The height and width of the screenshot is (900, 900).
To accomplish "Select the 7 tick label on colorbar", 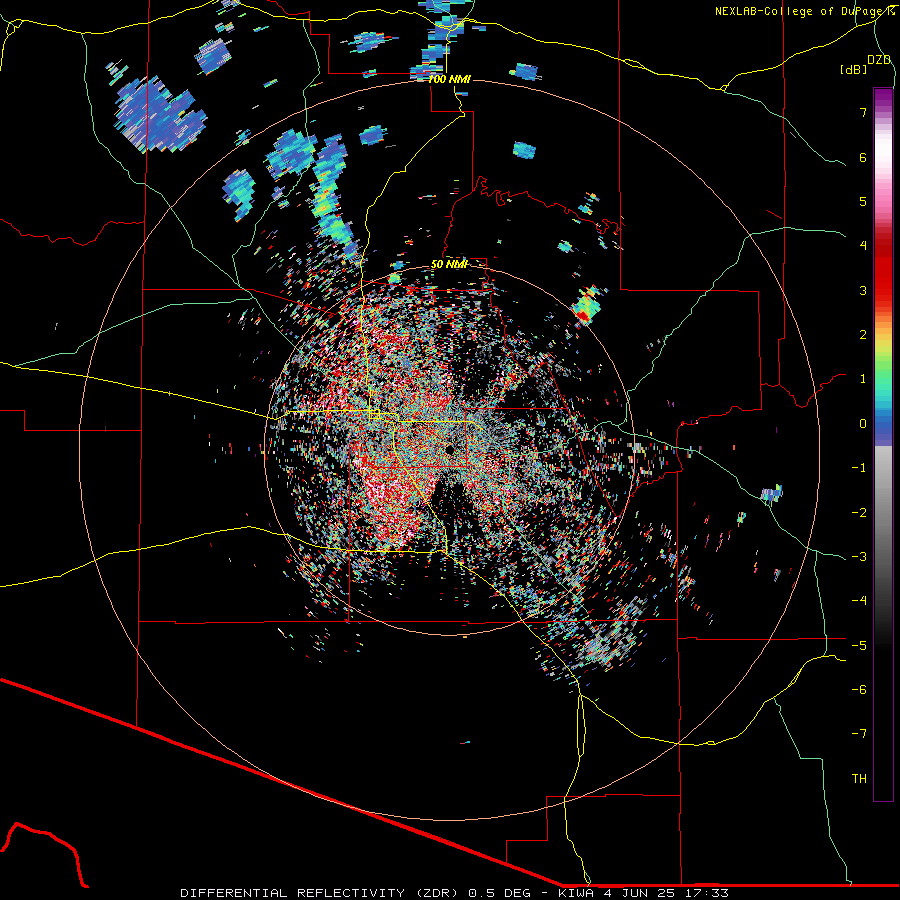I will pos(863,112).
